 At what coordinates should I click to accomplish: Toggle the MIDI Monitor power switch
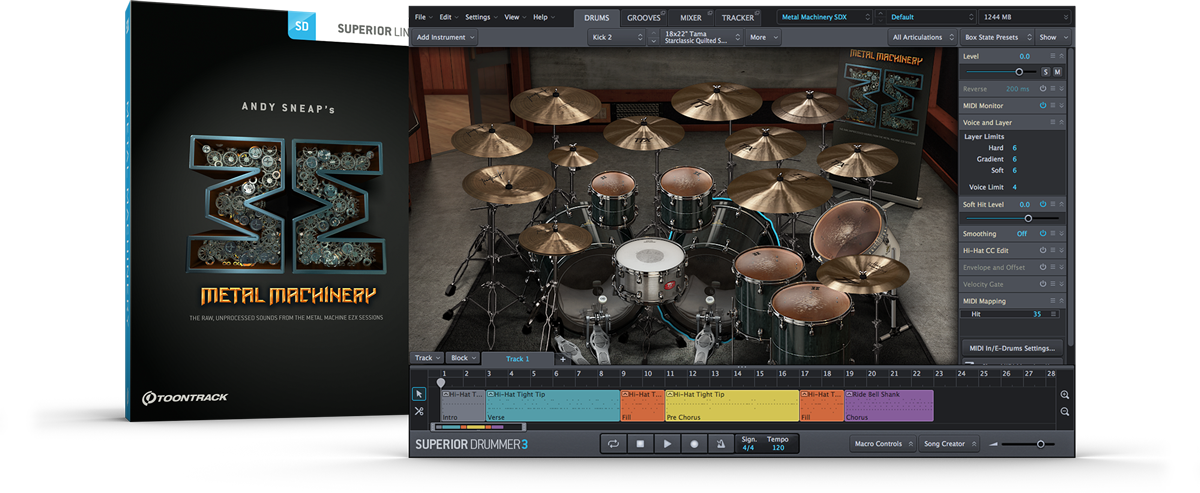pos(1042,105)
